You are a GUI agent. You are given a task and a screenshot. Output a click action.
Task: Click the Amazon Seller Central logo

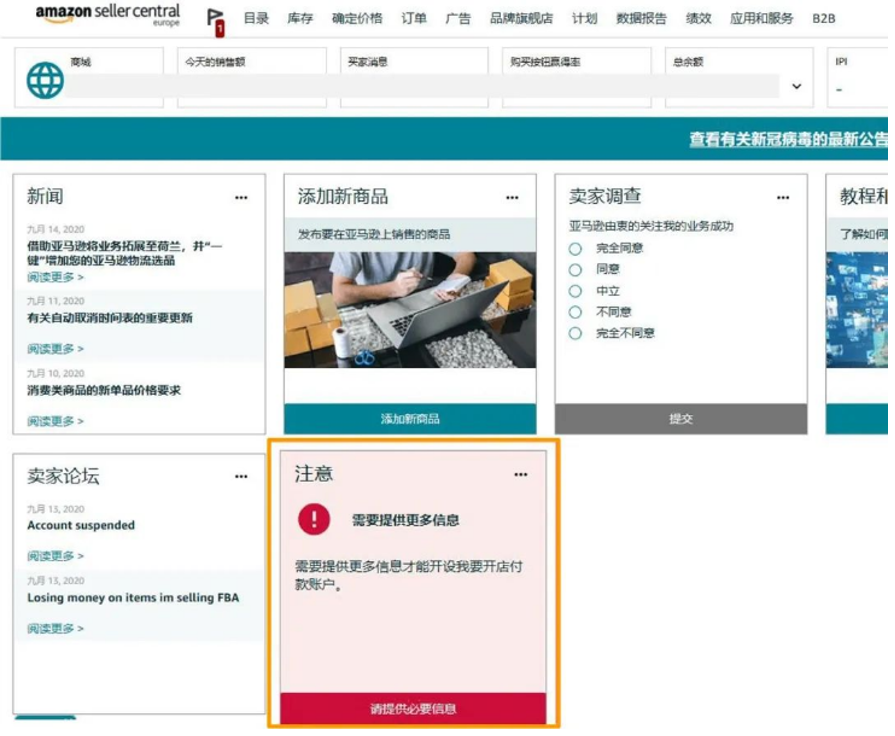point(107,15)
